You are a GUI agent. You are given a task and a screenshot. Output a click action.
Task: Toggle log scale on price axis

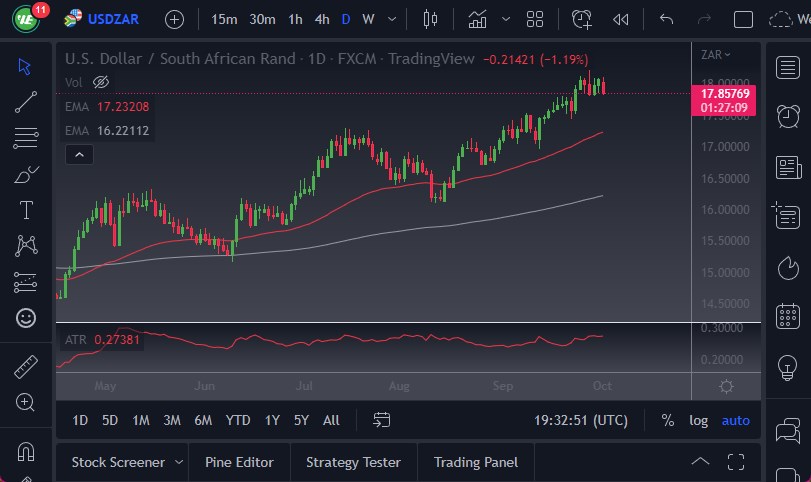click(x=698, y=420)
